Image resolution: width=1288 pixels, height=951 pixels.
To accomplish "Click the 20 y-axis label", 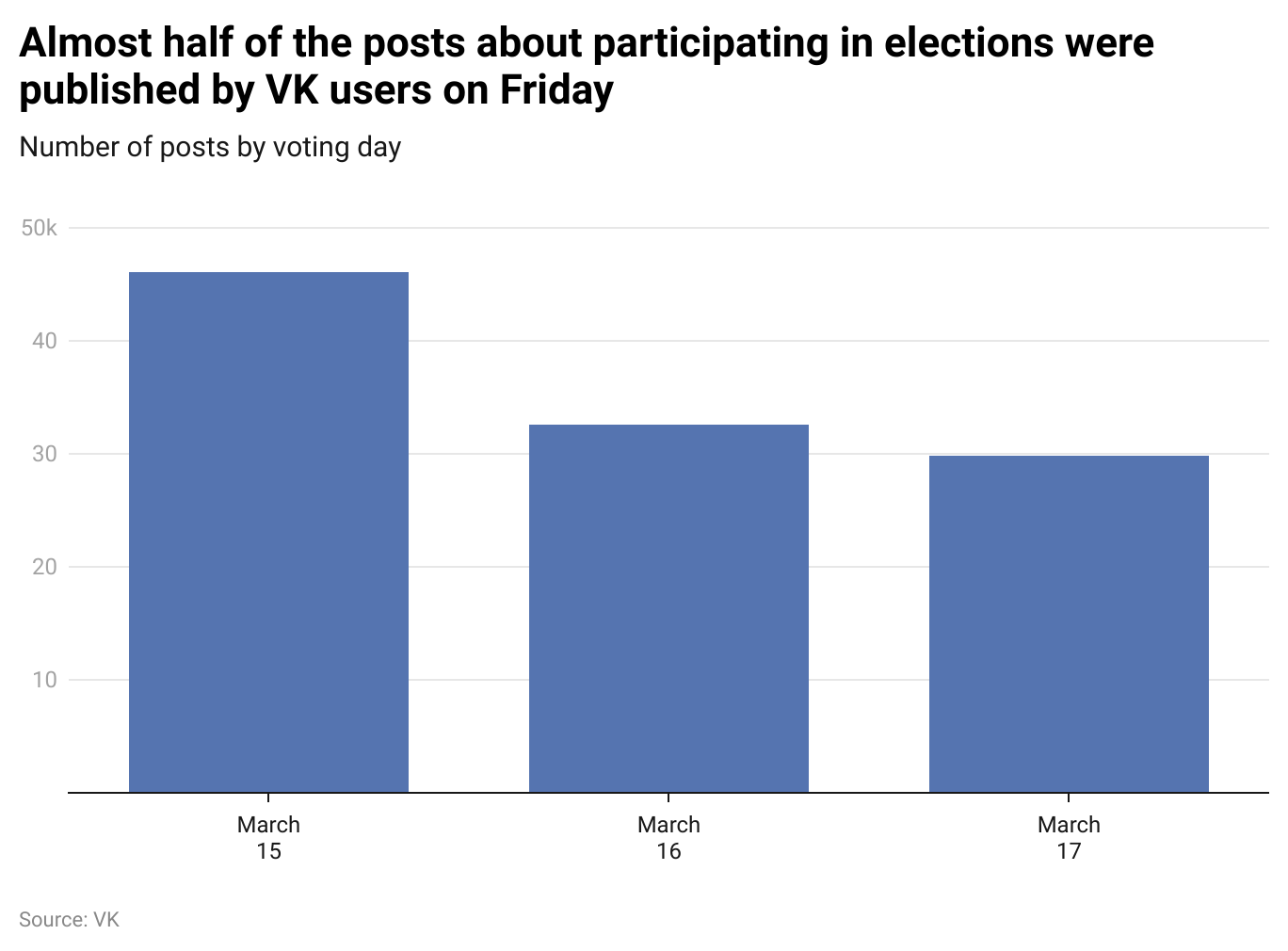I will coord(44,567).
